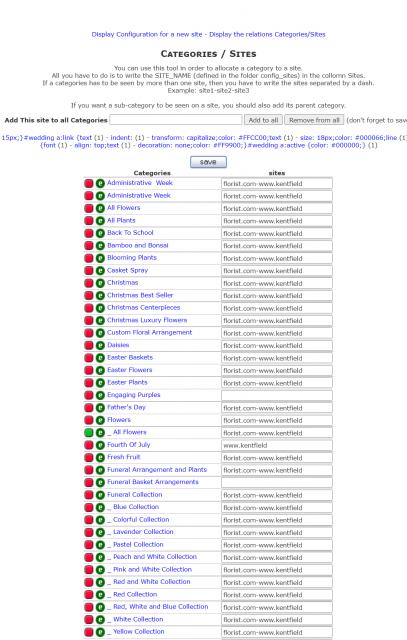
Task: Click the green edit icon next to Daisies
Action: tap(100, 346)
